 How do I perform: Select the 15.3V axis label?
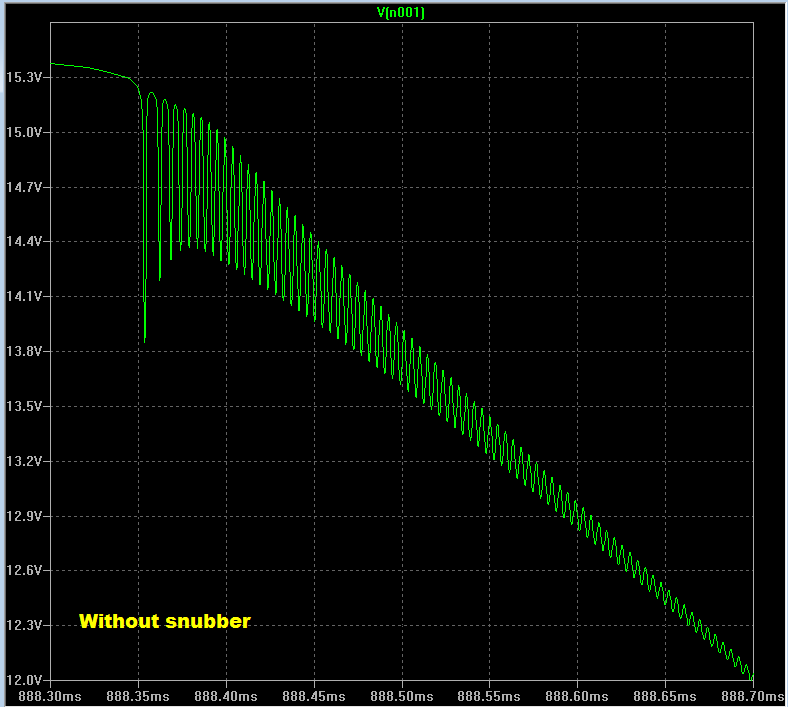pyautogui.click(x=22, y=77)
